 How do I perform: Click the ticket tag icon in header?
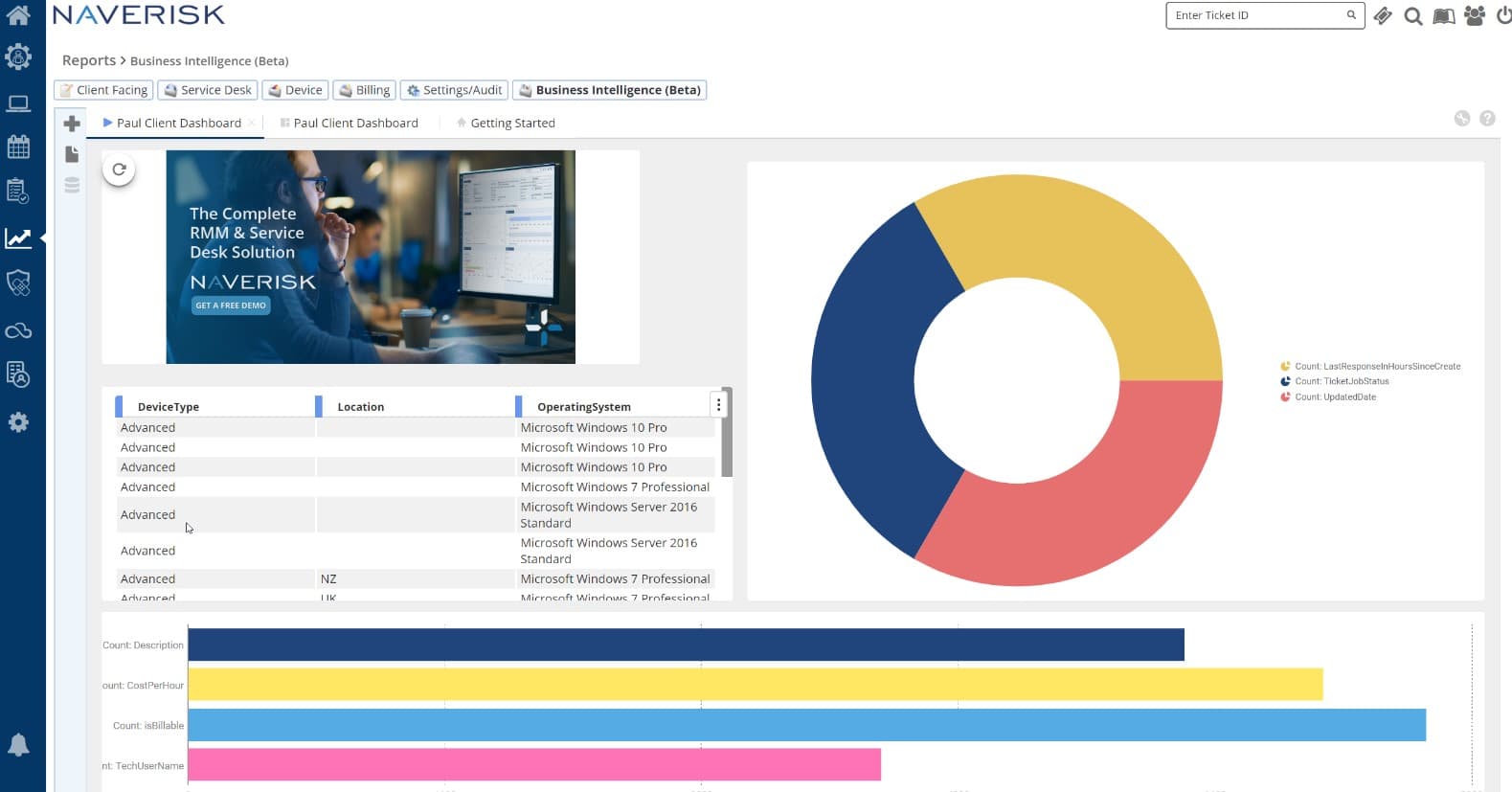click(x=1383, y=15)
